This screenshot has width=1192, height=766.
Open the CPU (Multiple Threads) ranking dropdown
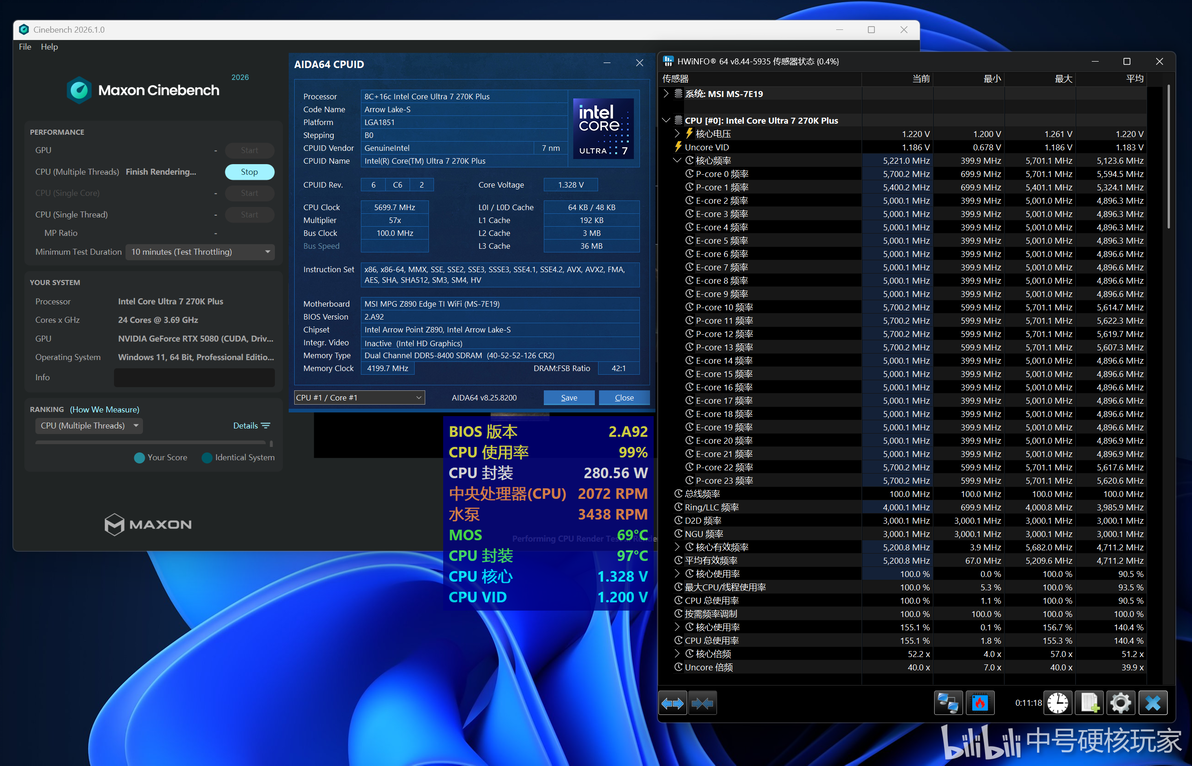[89, 426]
